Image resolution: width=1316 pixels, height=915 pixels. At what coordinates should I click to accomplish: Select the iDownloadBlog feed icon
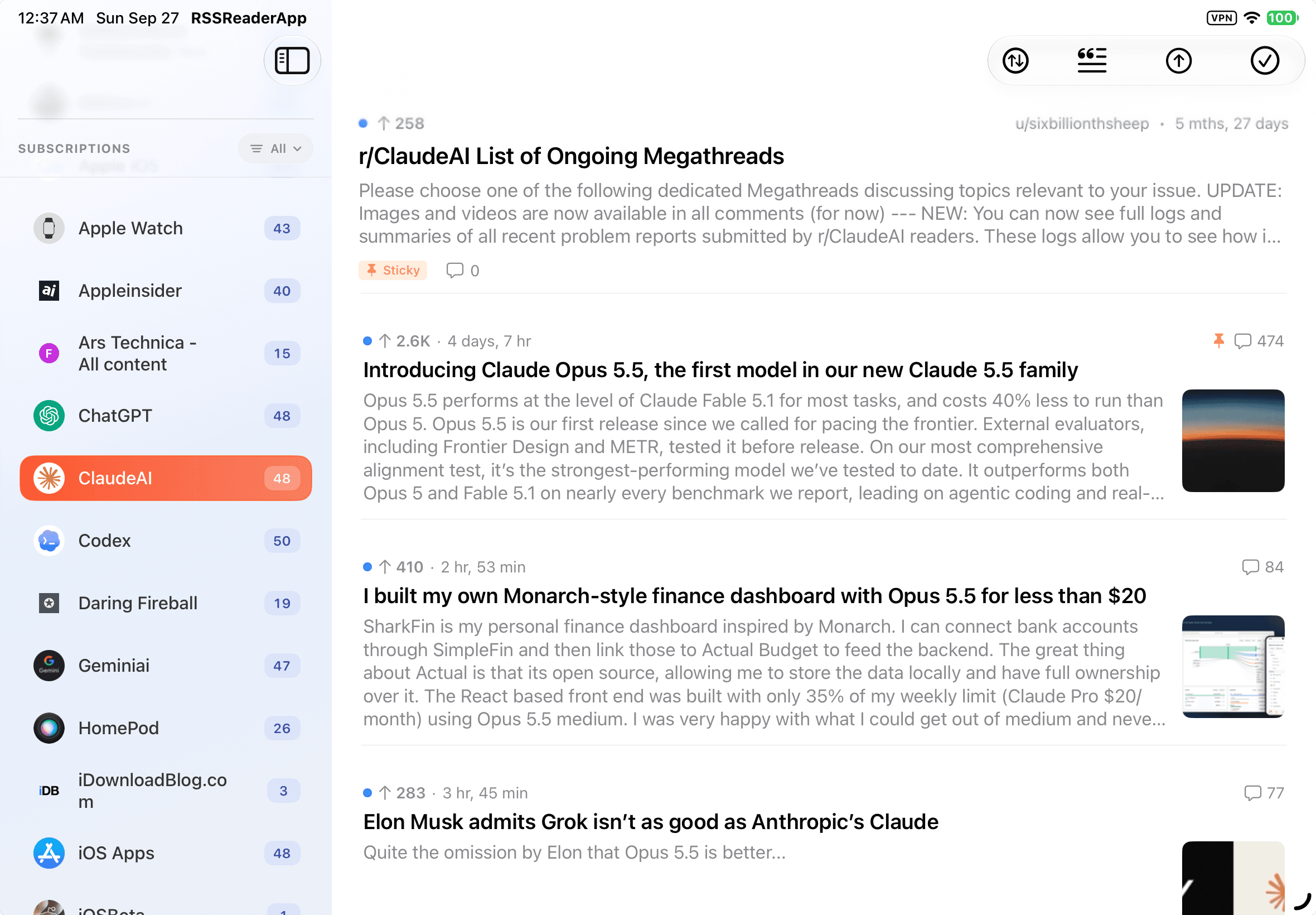click(49, 791)
